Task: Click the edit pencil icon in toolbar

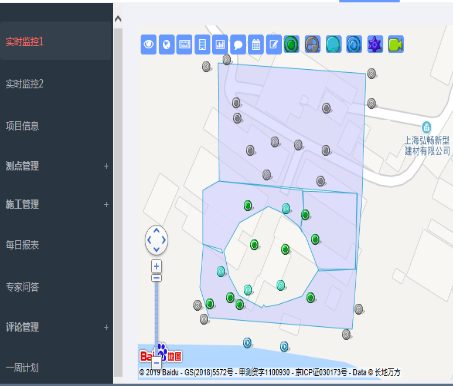Action: pos(274,44)
